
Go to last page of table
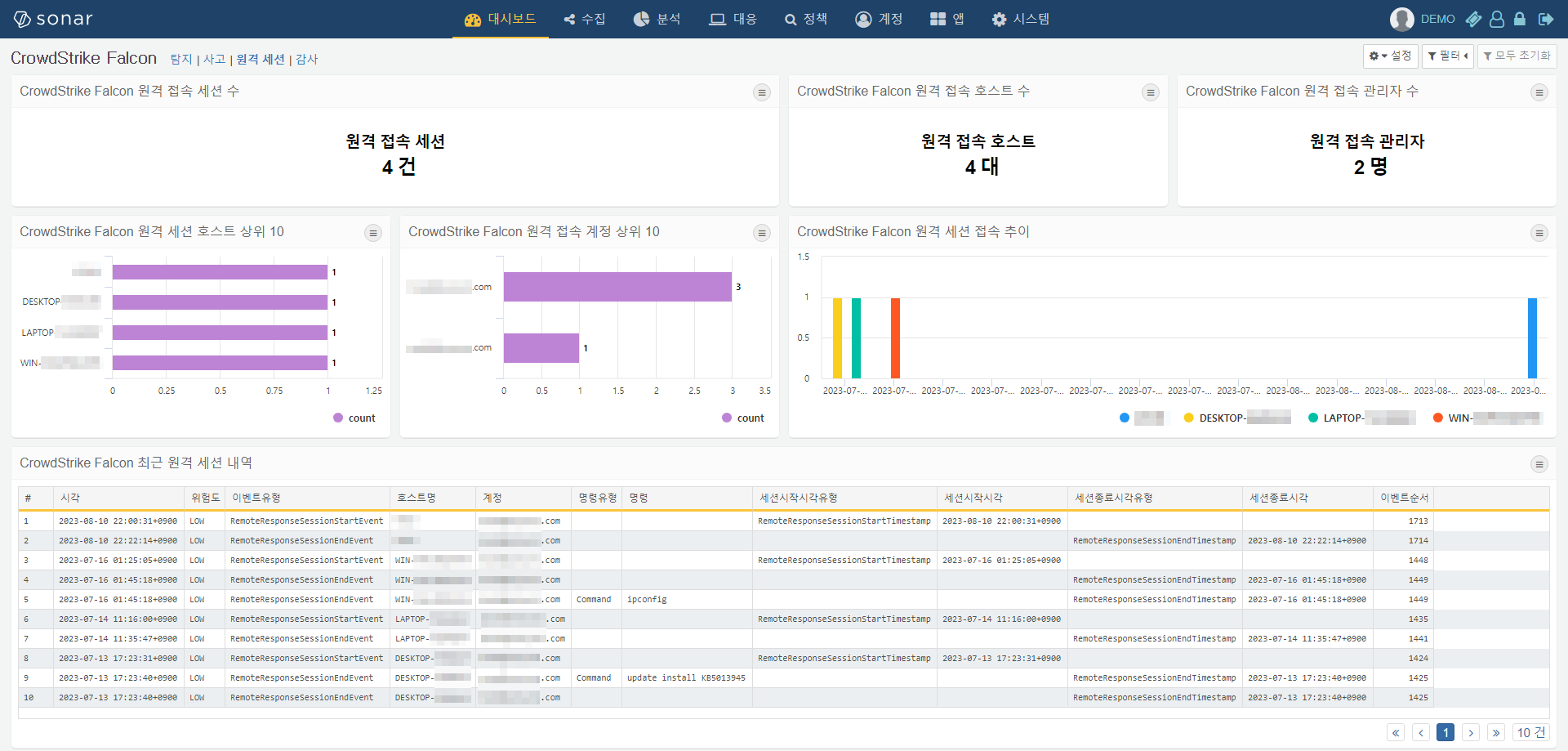[1496, 732]
